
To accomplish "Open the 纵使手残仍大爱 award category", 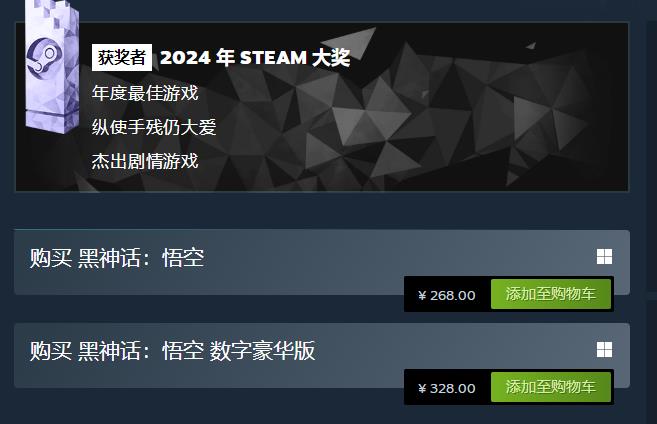I will 154,127.
